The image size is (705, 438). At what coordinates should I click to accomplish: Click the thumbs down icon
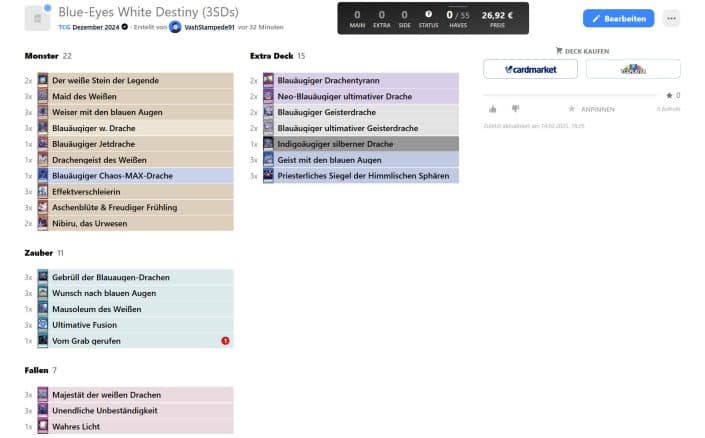click(516, 108)
